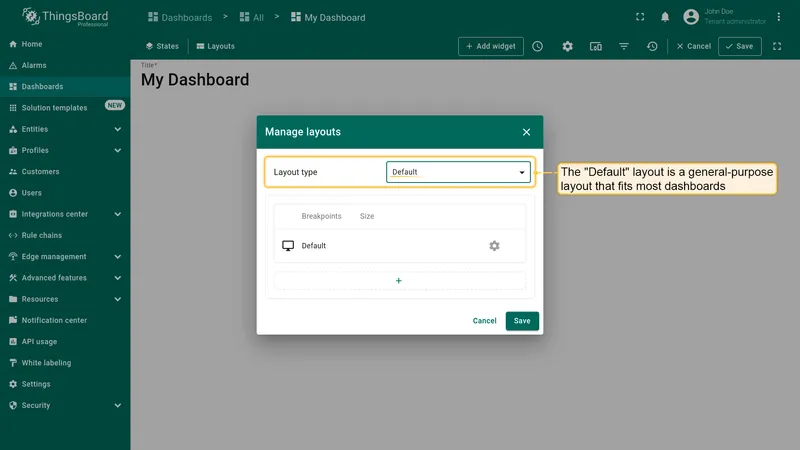This screenshot has width=800, height=450.
Task: Open Alarms in the sidebar
Action: (65, 65)
